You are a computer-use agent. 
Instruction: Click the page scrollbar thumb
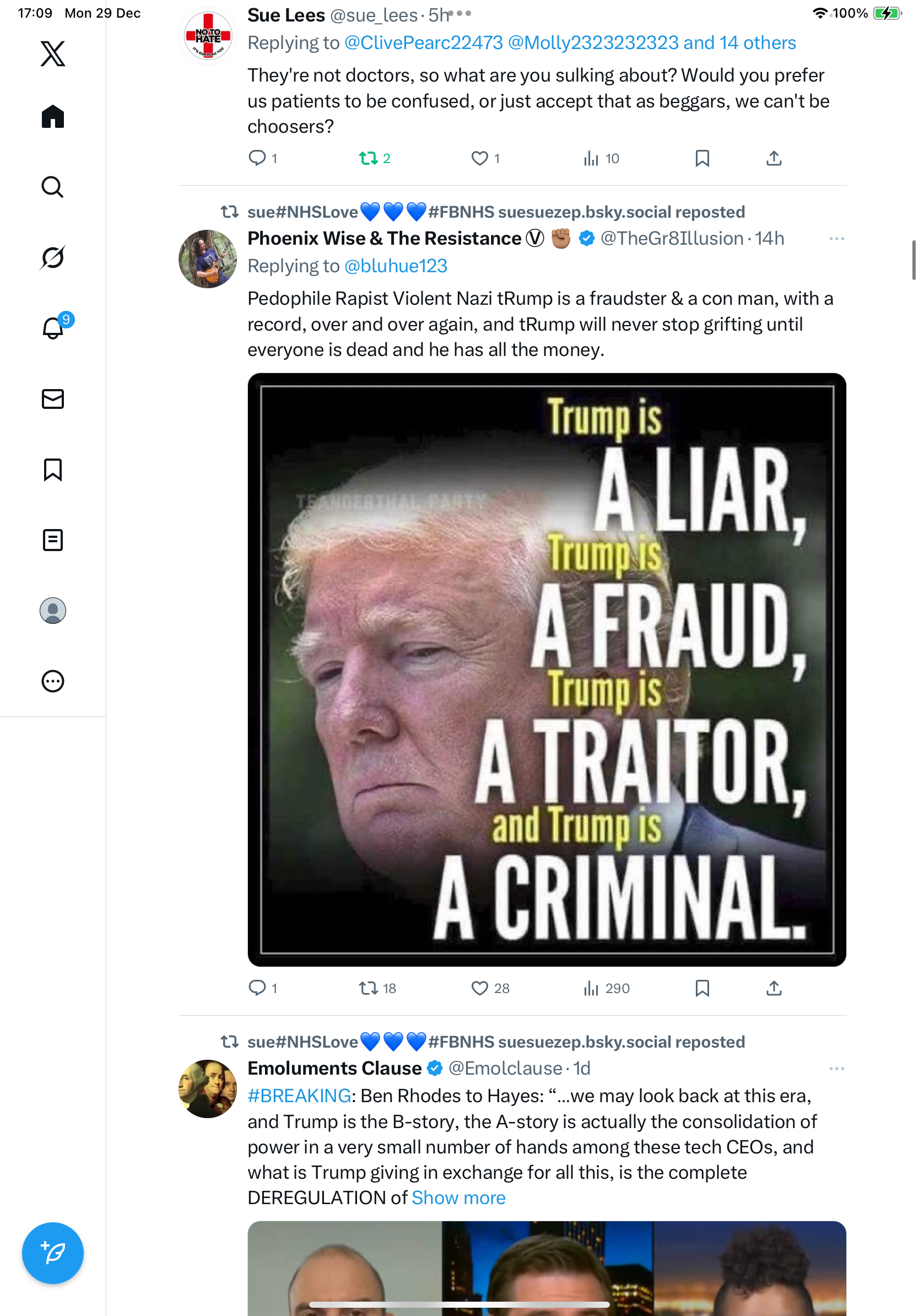914,260
